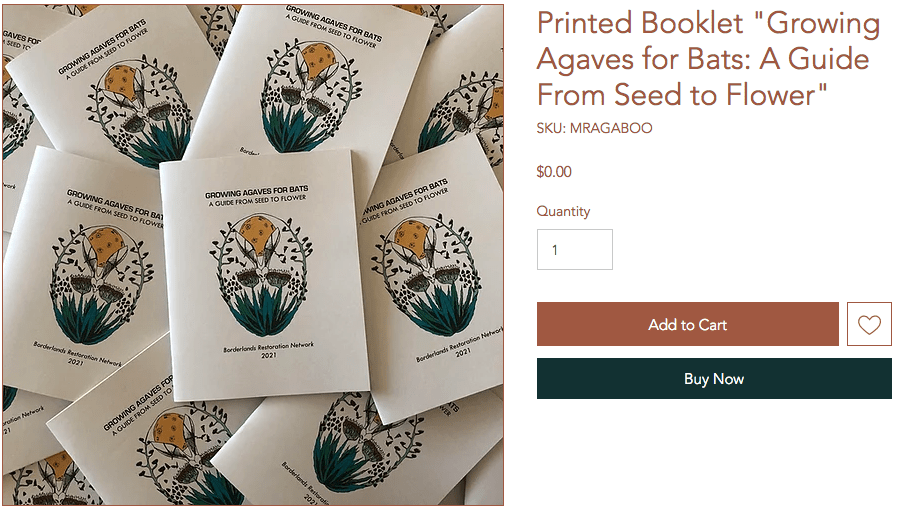The image size is (897, 512).
Task: Purchase immediately with Buy Now
Action: pyautogui.click(x=714, y=379)
